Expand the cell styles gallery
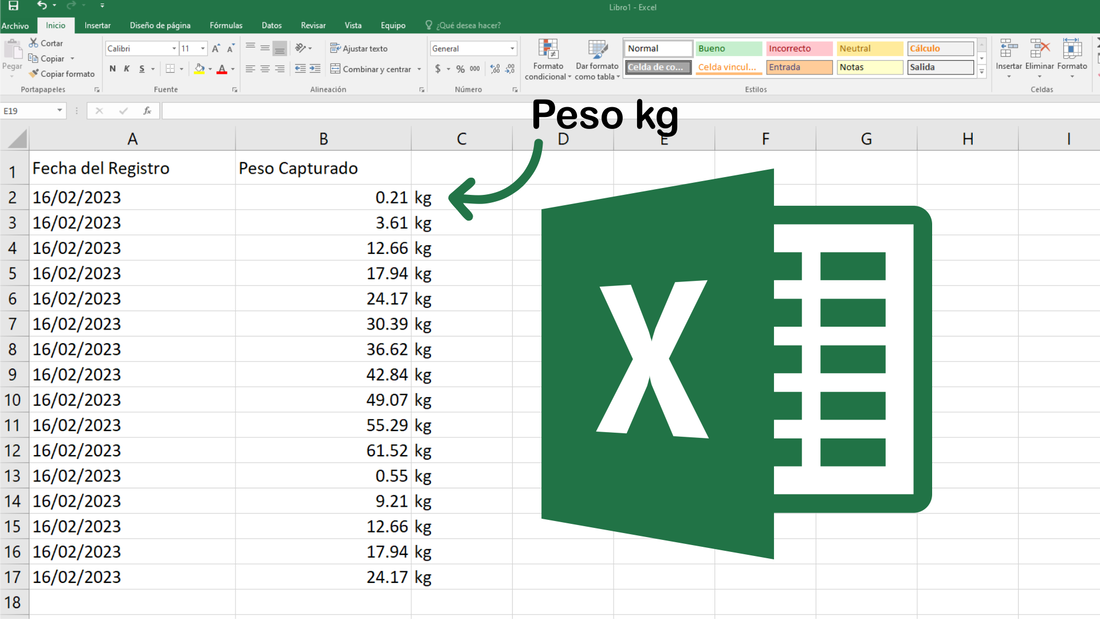The height and width of the screenshot is (619, 1100). point(981,72)
